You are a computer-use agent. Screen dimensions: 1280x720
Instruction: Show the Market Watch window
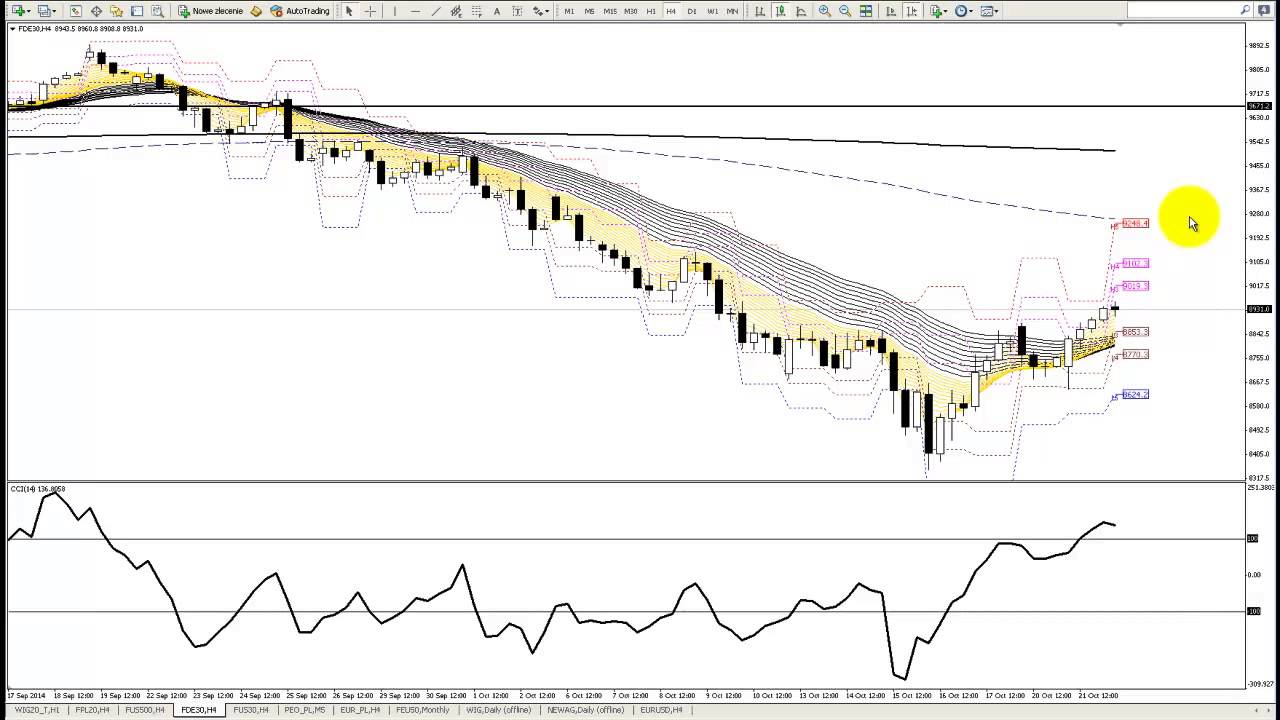[x=75, y=11]
